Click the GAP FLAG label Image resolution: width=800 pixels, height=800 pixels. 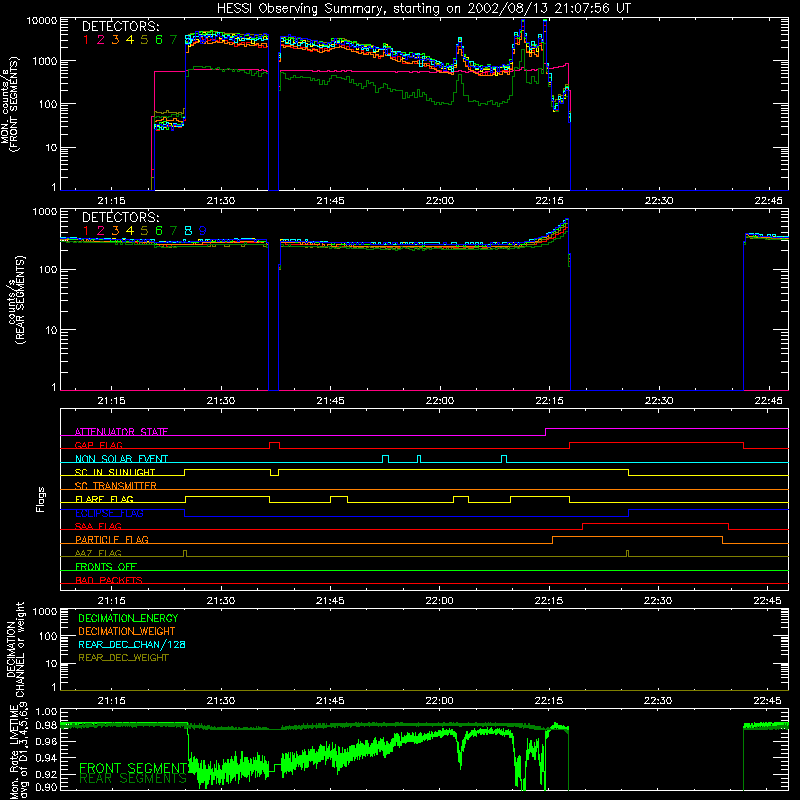[98, 445]
